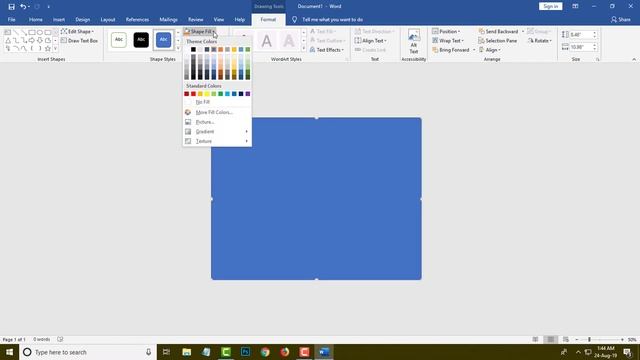Switch to Print Layout view in status bar
Image resolution: width=640 pixels, height=360 pixels.
point(551,340)
